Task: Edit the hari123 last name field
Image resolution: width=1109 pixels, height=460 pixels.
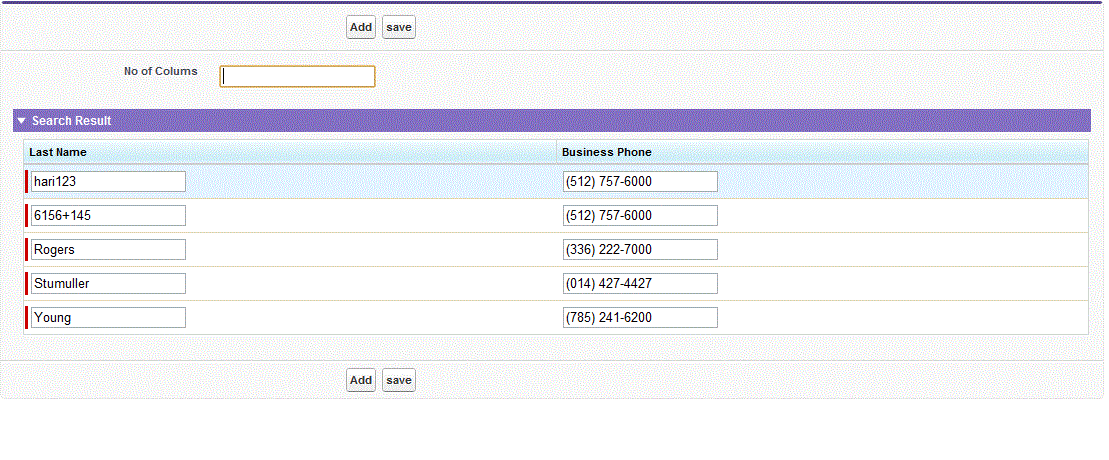Action: (108, 182)
